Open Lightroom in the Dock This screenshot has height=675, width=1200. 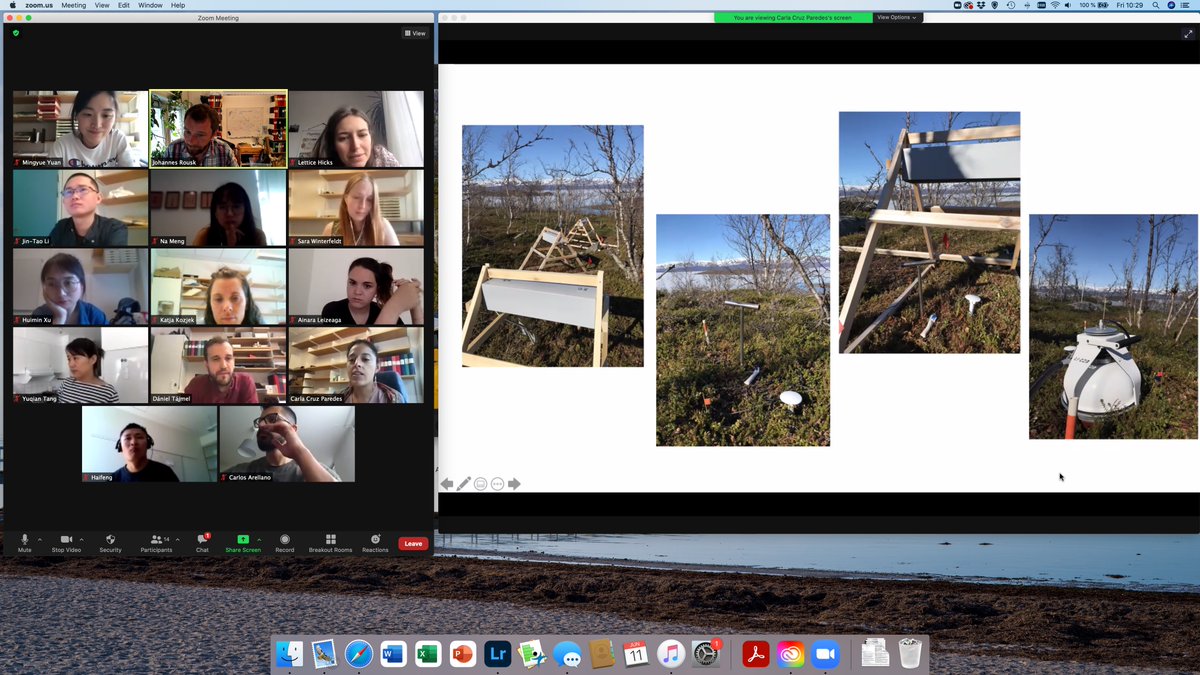[497, 654]
